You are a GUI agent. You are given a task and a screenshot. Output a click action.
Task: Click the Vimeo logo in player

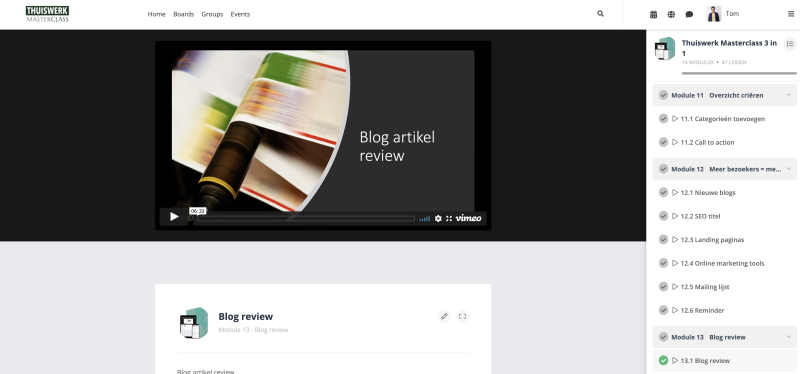coord(468,218)
